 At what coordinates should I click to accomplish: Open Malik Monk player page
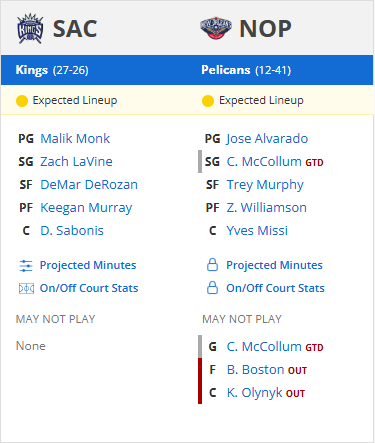(x=75, y=139)
